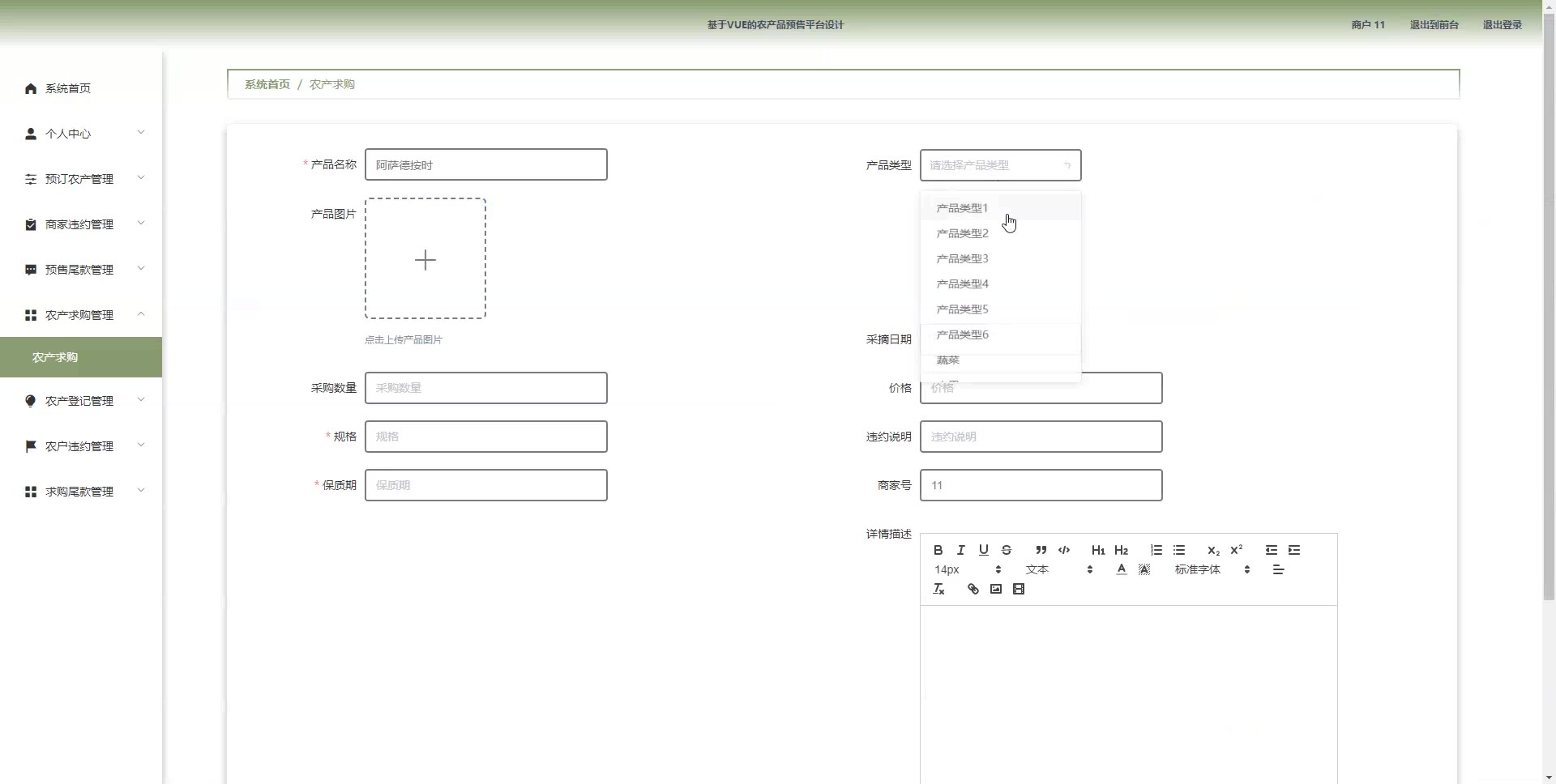The image size is (1556, 784).
Task: Clear text formatting in editor
Action: tap(938, 589)
